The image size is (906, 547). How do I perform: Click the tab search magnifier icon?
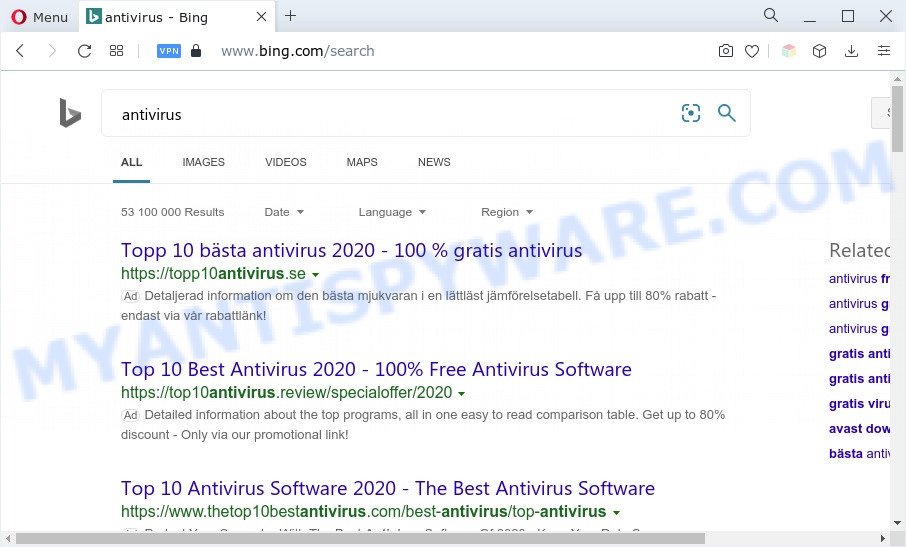pos(771,15)
